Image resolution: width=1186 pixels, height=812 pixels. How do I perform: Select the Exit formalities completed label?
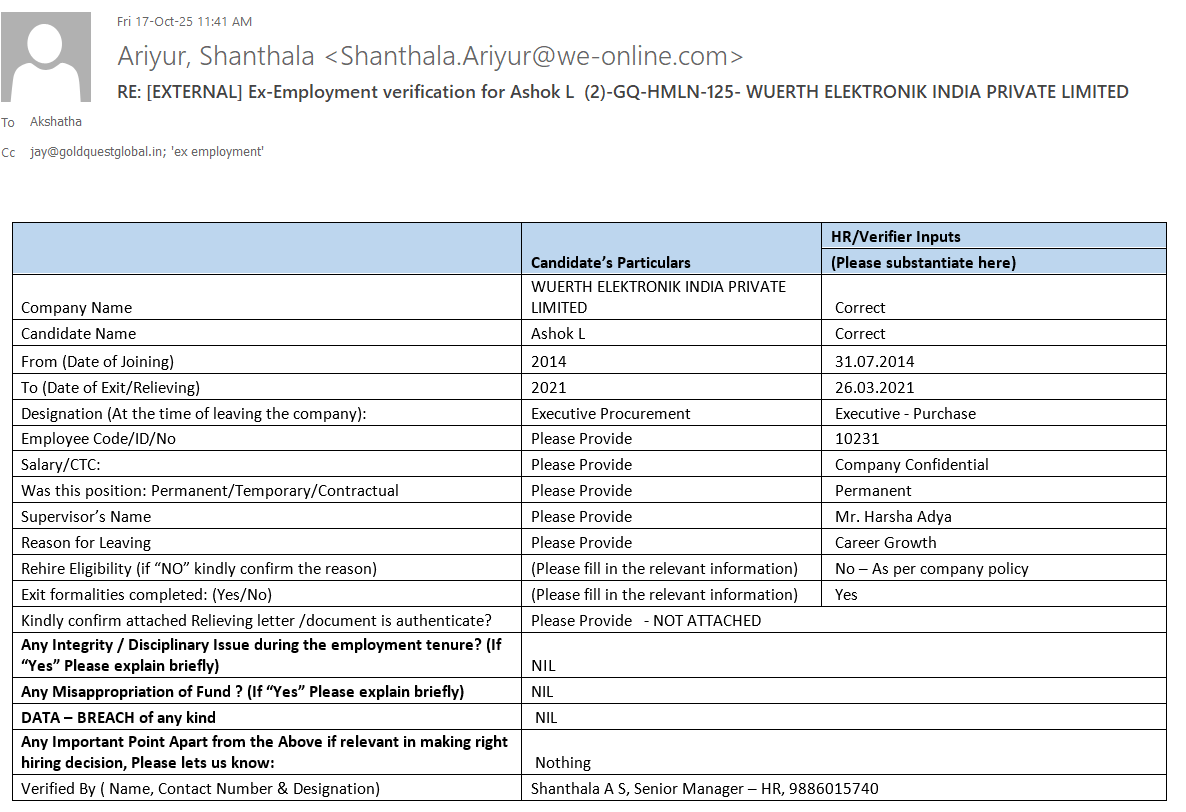[147, 594]
